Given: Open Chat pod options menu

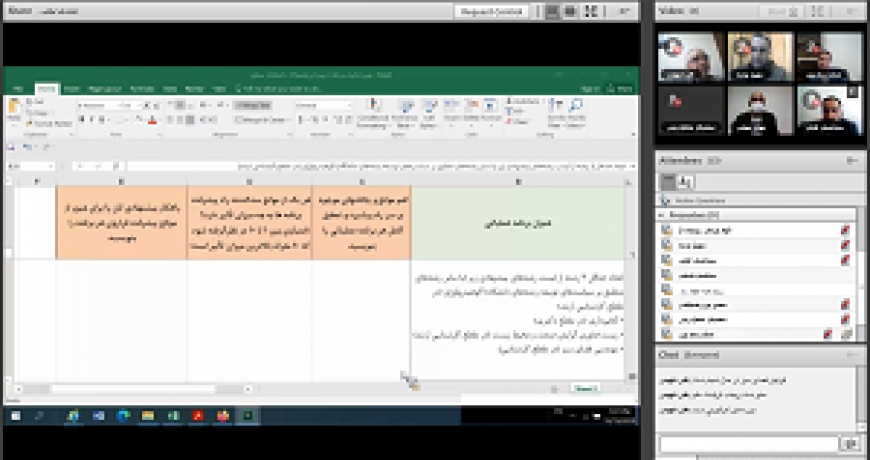Looking at the screenshot, I should coord(852,355).
